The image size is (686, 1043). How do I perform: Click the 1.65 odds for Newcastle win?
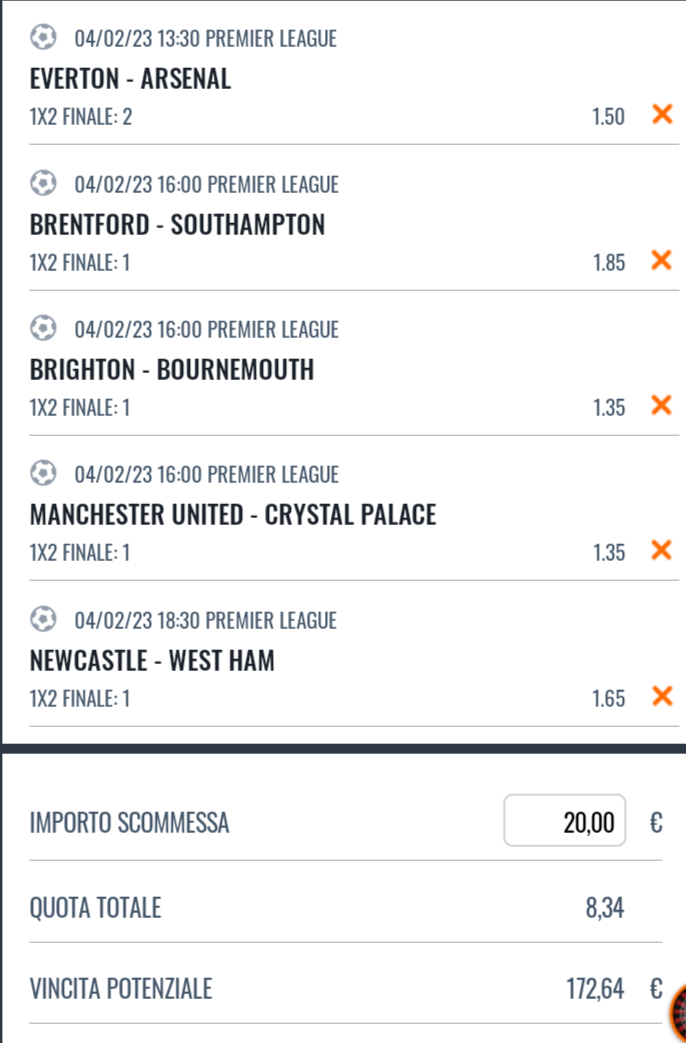[x=608, y=698]
